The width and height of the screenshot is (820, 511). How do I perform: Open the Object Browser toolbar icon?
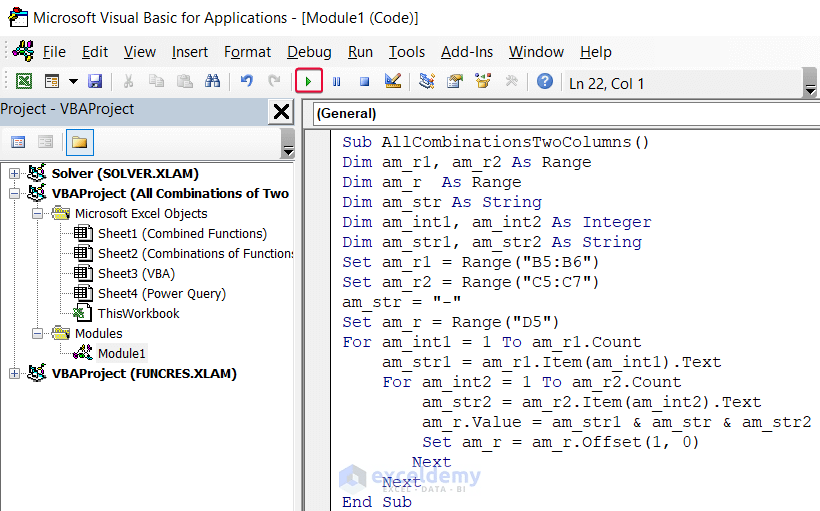483,81
